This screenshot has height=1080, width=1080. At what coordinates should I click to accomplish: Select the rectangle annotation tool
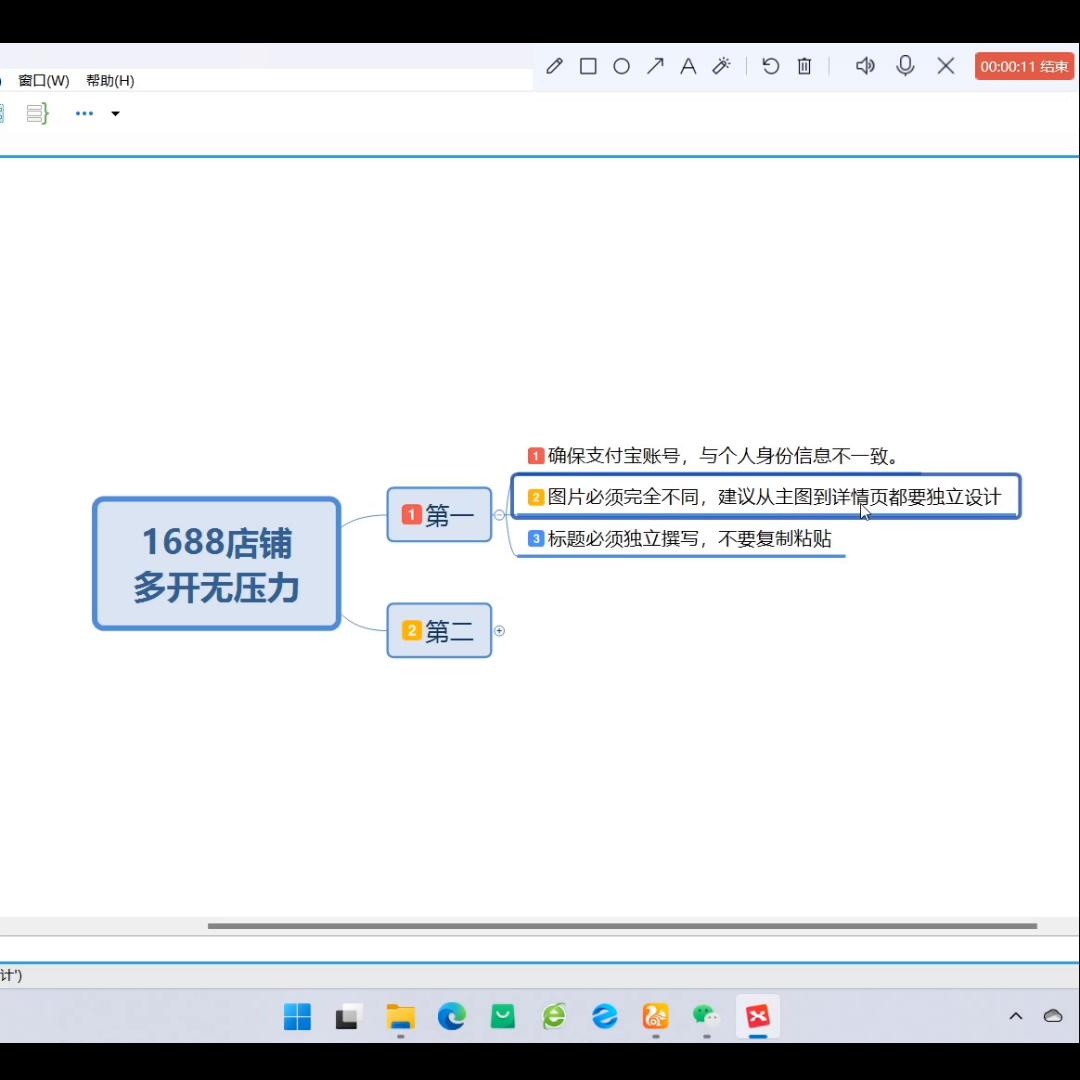588,66
